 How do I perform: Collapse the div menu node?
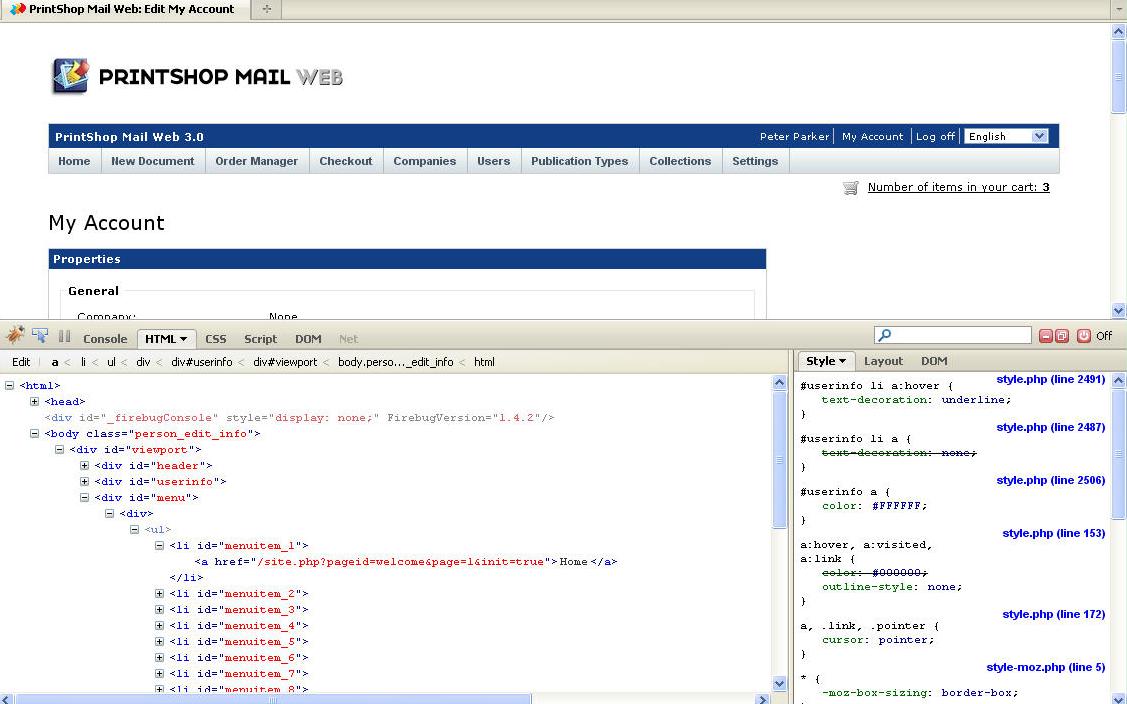(85, 497)
